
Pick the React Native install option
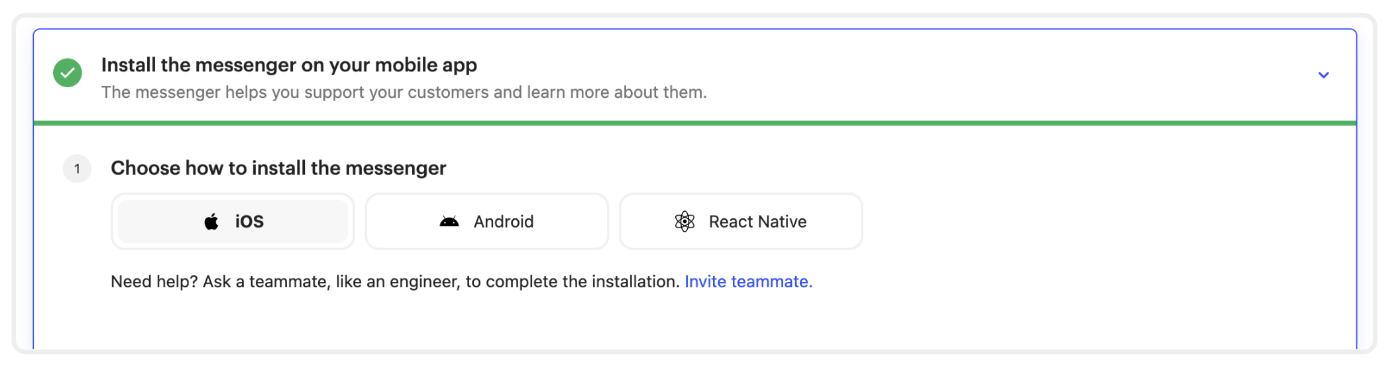741,221
